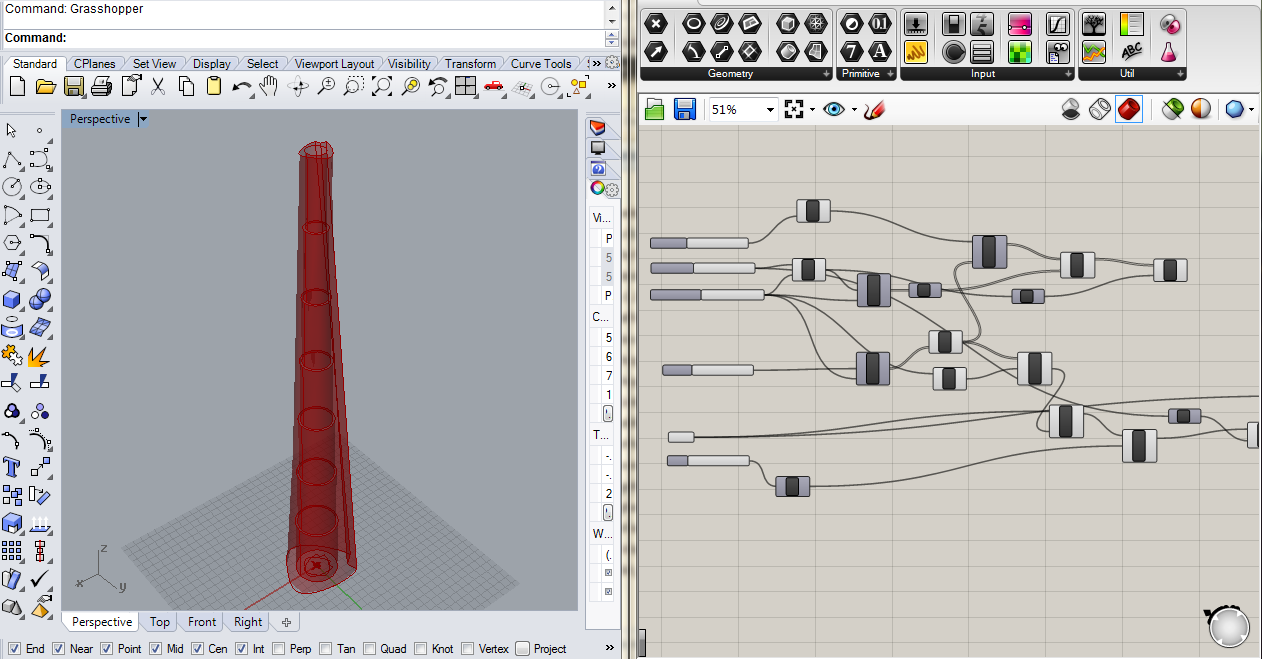
Task: Turn off Grasshopper preview icon
Action: (x=1071, y=109)
